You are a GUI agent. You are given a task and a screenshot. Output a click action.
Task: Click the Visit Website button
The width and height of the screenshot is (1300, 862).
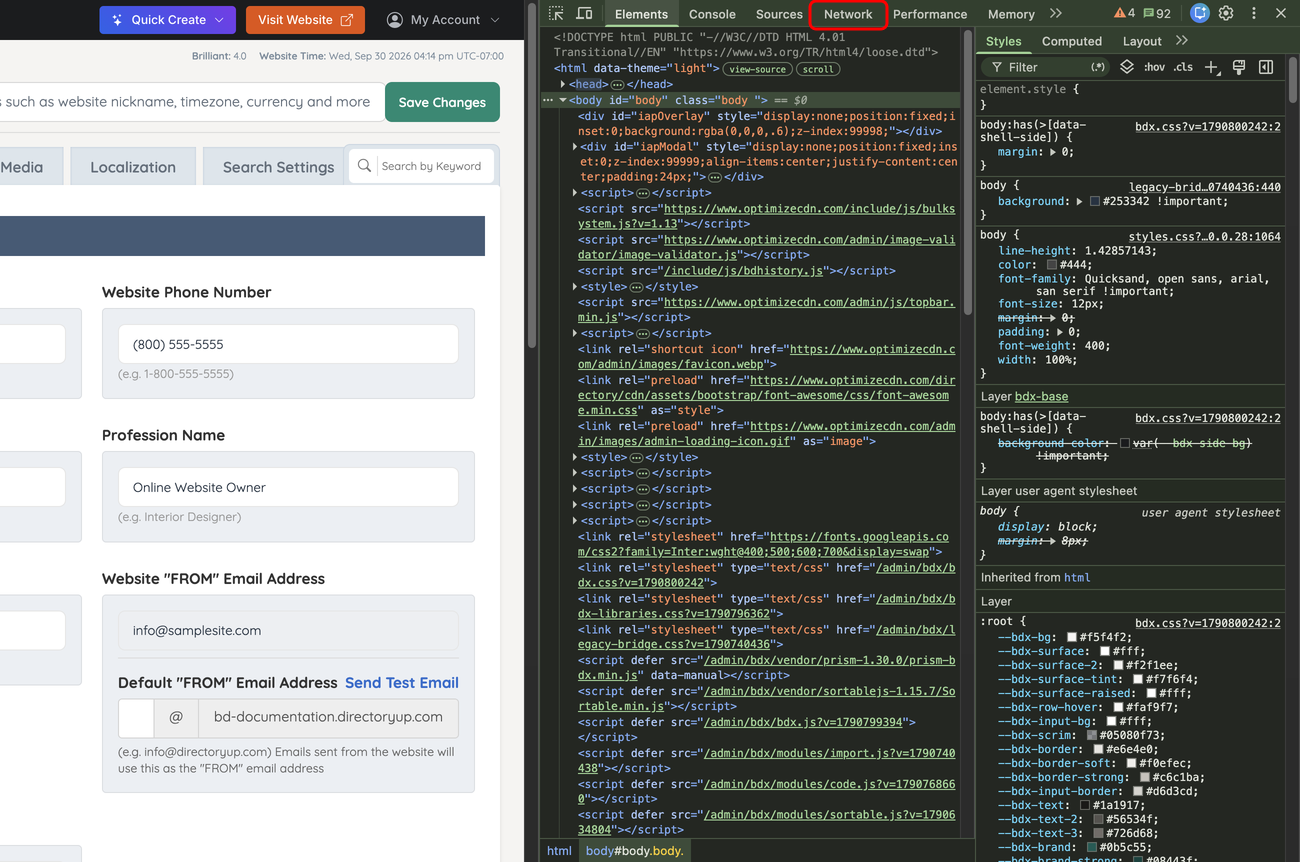305,20
